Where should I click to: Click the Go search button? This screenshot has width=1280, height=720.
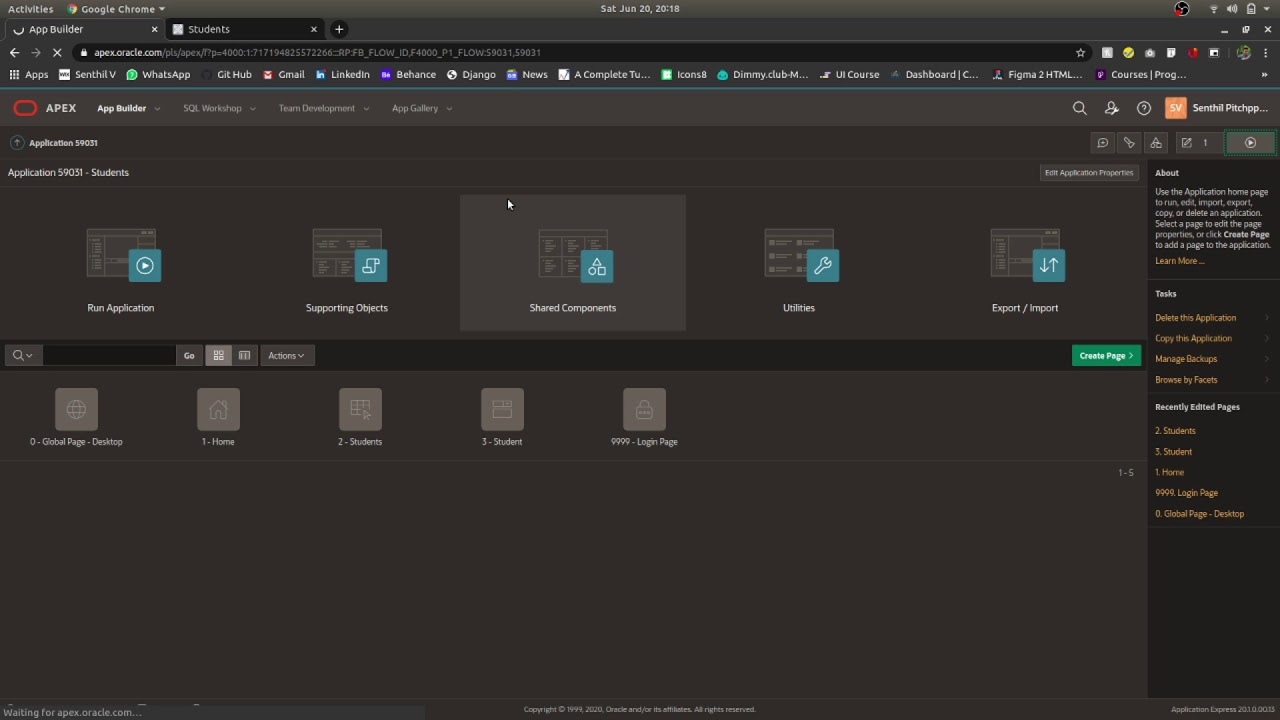(189, 355)
